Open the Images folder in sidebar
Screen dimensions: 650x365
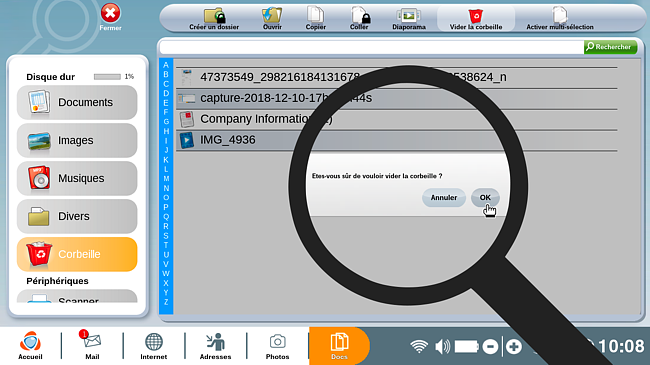pyautogui.click(x=77, y=141)
